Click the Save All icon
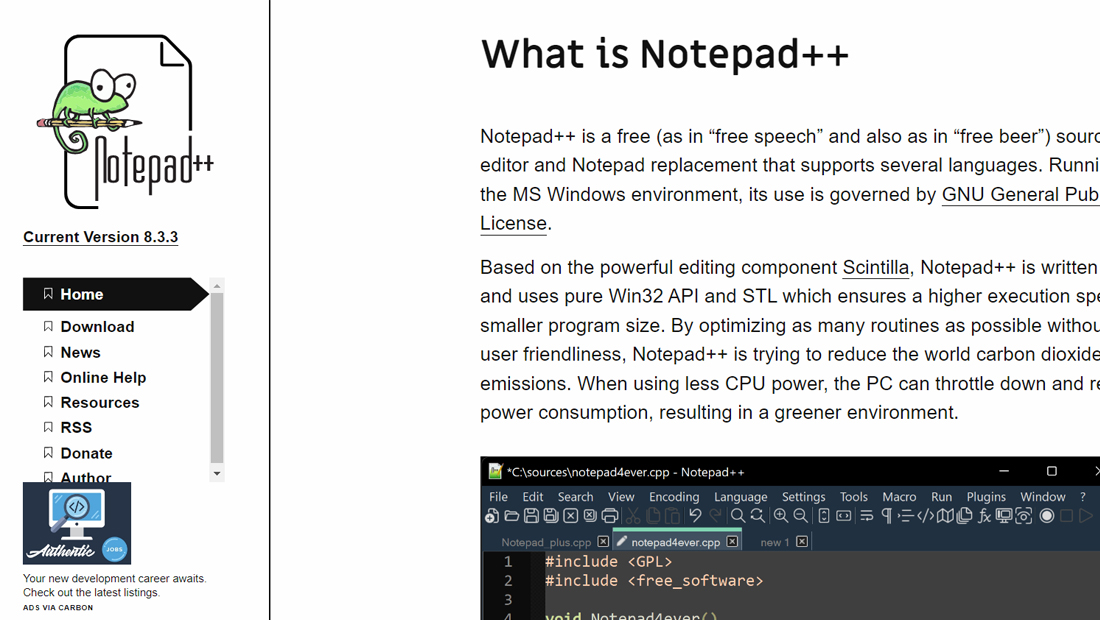Image resolution: width=1100 pixels, height=620 pixels. tap(551, 516)
